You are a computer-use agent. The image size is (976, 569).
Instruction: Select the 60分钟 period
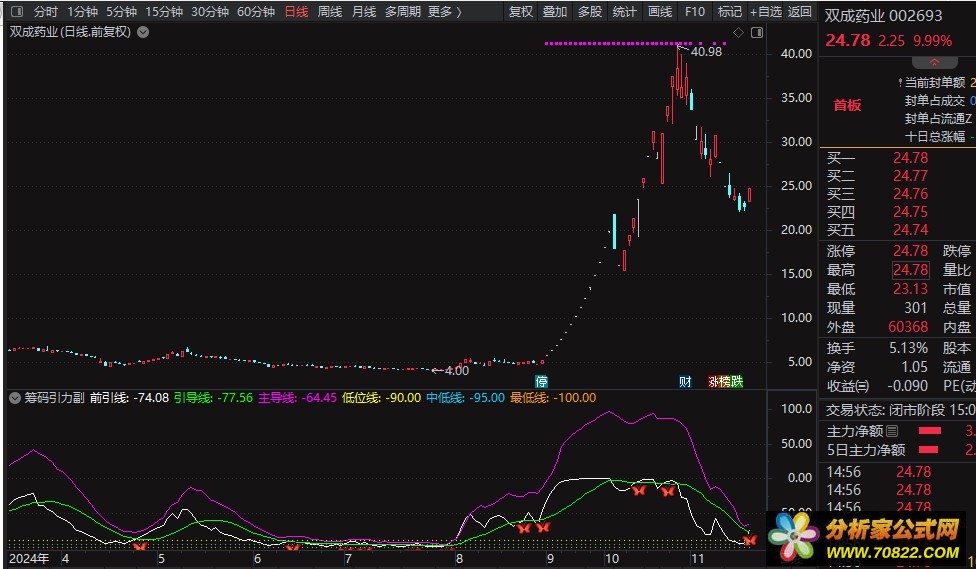(x=256, y=11)
